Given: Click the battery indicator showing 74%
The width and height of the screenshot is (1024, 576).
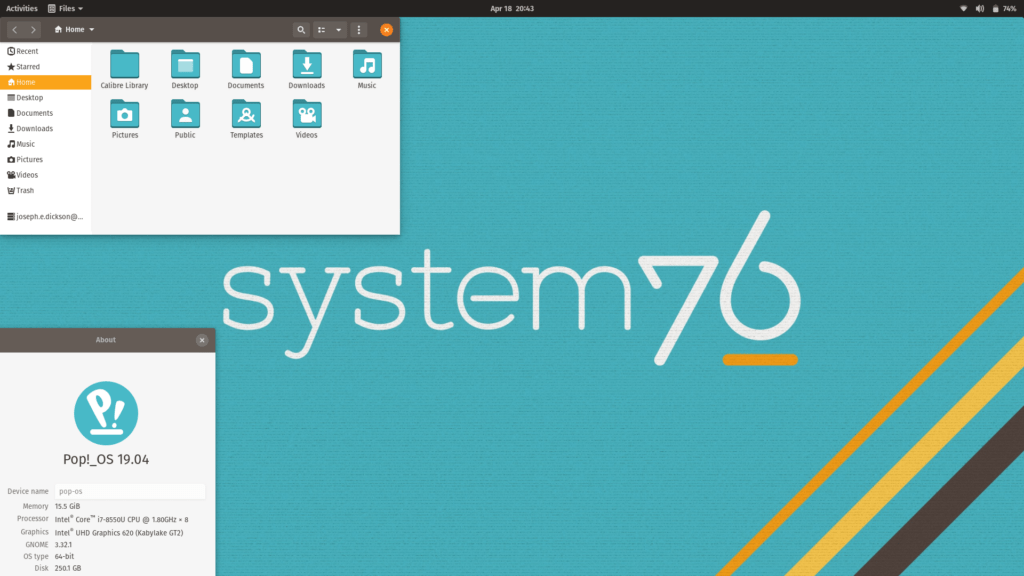Looking at the screenshot, I should pyautogui.click(x=1001, y=8).
